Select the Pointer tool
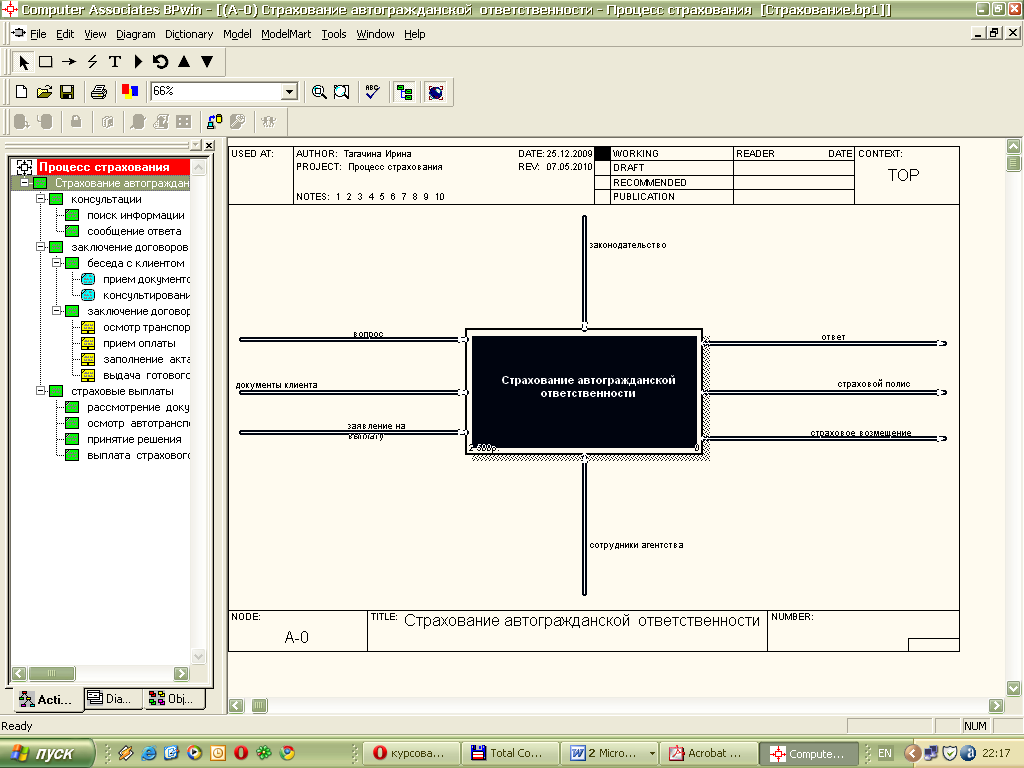Screen dimensions: 1024x768 (24, 62)
